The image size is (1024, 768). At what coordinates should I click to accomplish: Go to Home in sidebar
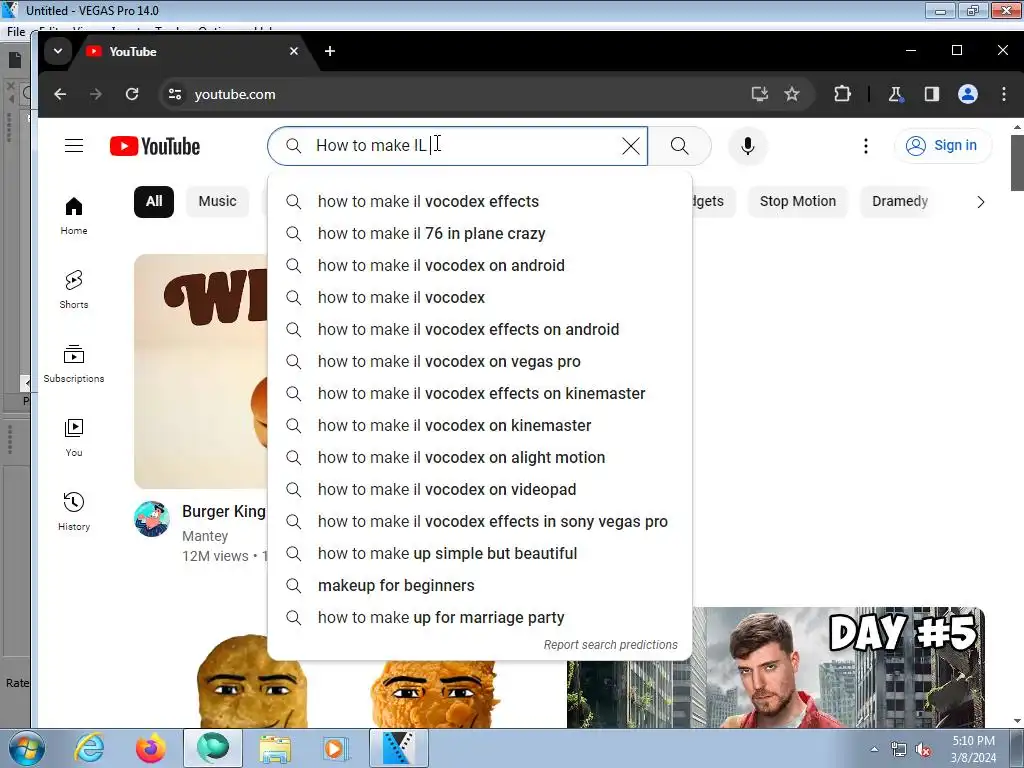[74, 216]
